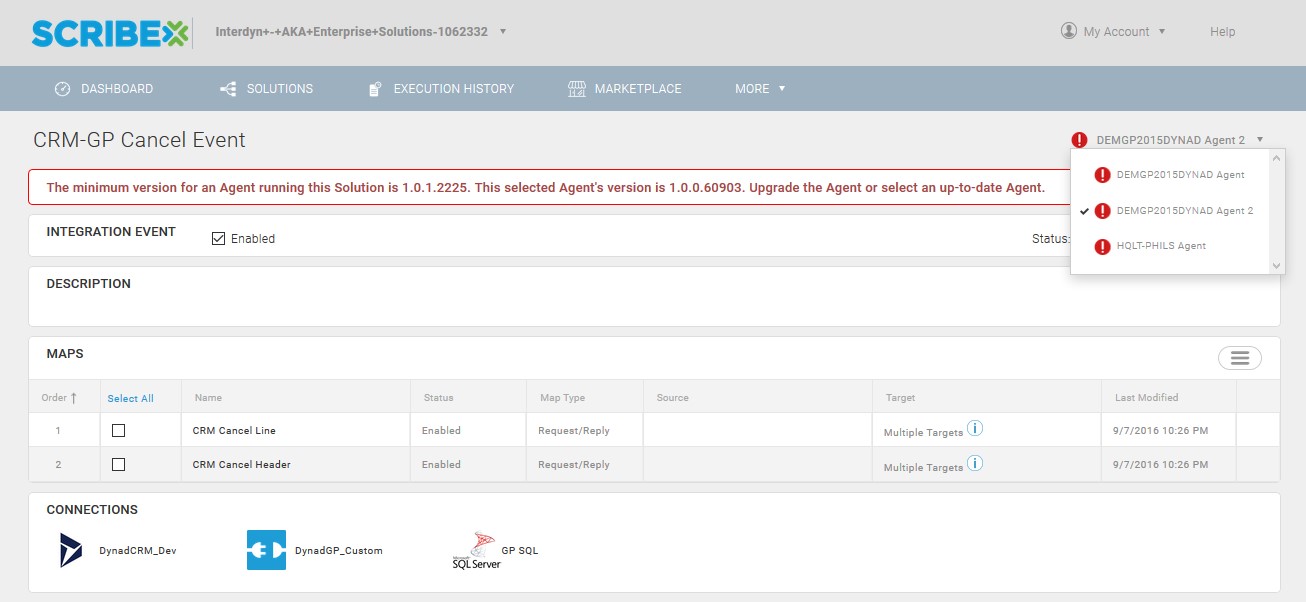
Task: Click the Dashboard gauge icon
Action: 62,89
